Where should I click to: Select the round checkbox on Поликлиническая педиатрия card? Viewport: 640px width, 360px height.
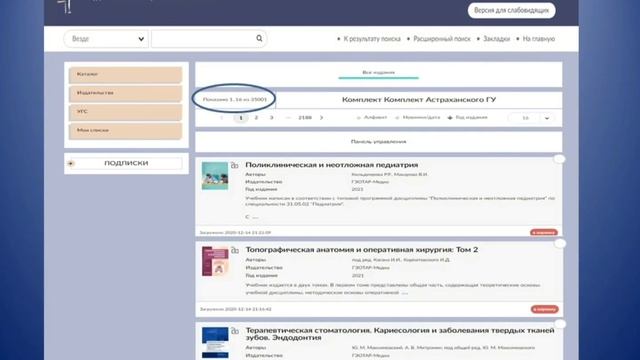pyautogui.click(x=559, y=159)
